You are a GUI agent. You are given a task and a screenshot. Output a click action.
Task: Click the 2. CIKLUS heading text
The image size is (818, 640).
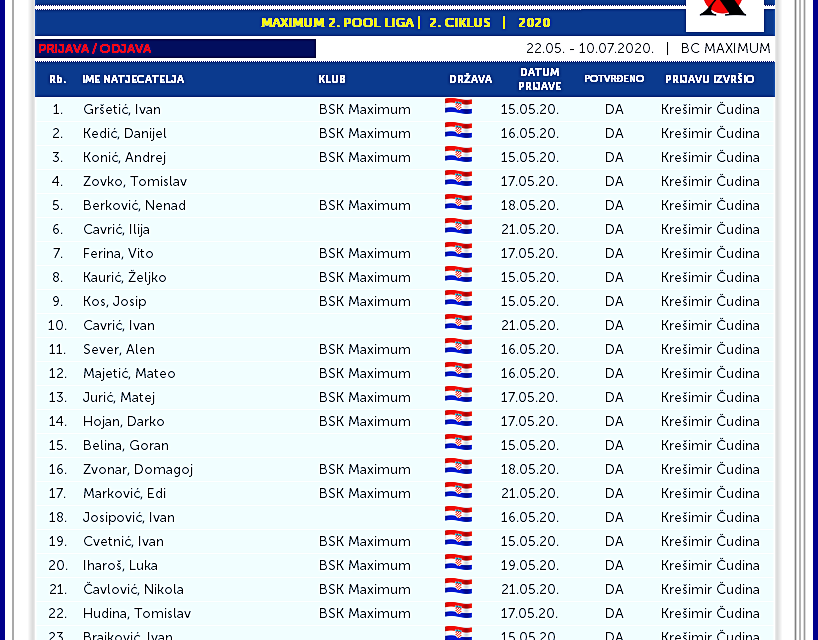click(460, 23)
